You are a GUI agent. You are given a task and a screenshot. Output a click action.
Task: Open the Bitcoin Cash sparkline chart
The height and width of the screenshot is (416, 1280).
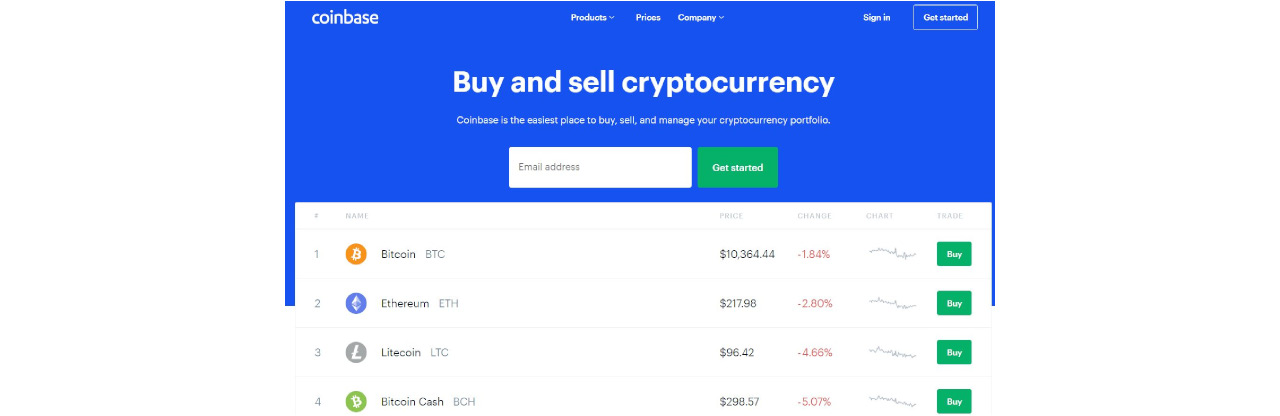pyautogui.click(x=892, y=400)
